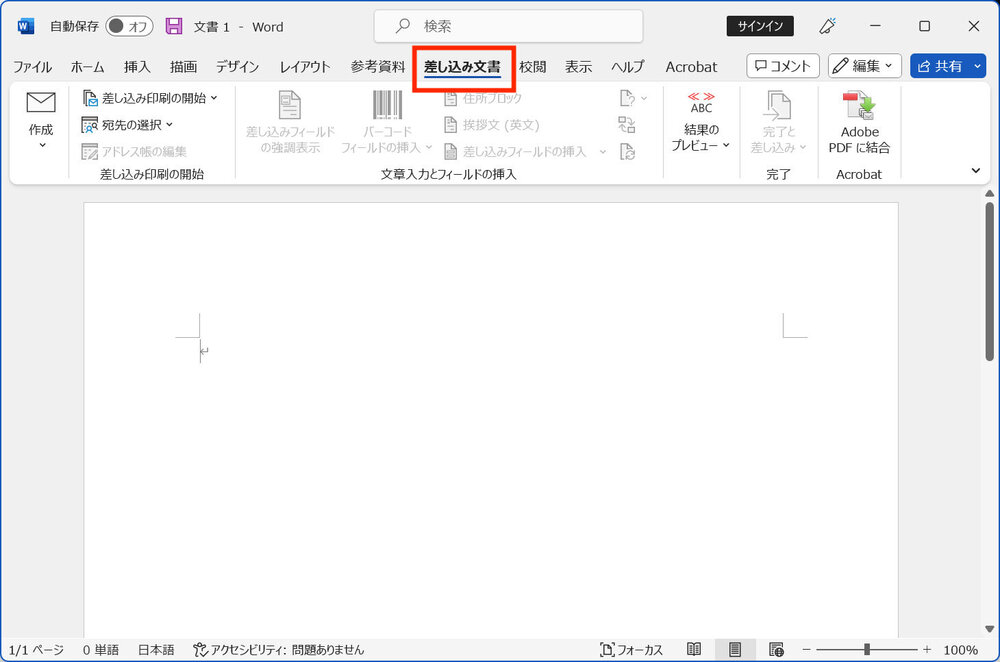This screenshot has height=662, width=1000.
Task: Collapse the ribbon using the chevron
Action: coord(976,171)
